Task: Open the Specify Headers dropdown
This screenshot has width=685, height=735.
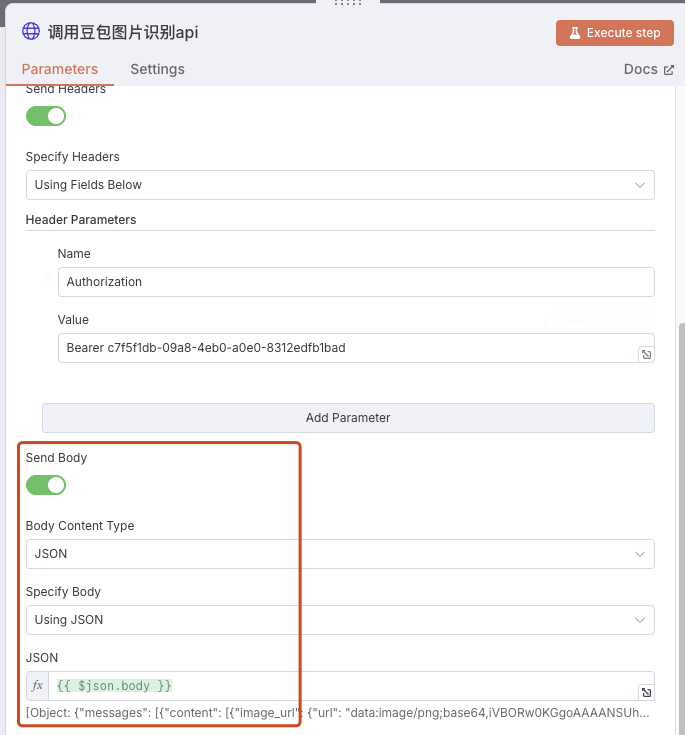Action: [340, 185]
